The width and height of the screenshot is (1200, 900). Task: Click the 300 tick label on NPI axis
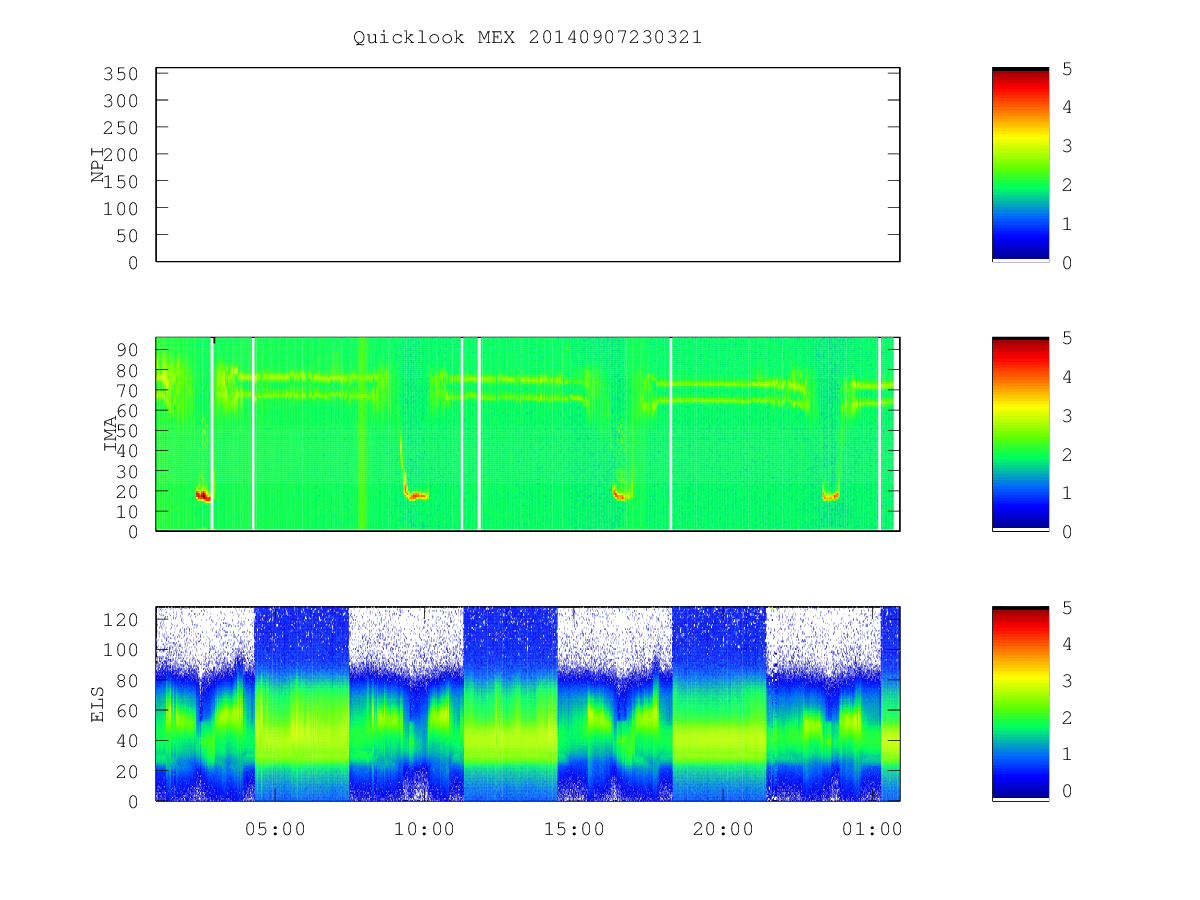[121, 101]
